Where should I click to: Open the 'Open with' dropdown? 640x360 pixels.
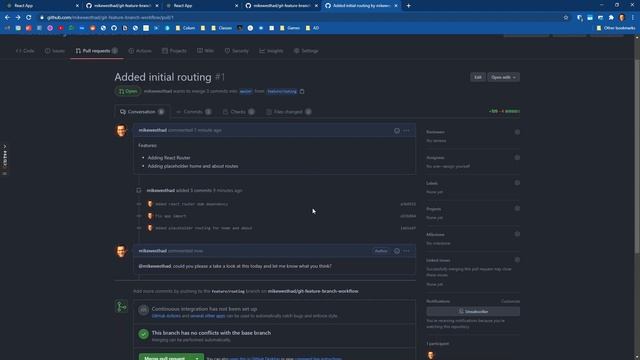[x=503, y=77]
